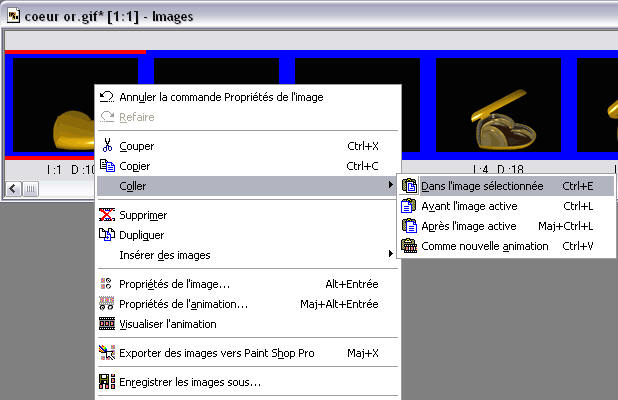Select frame 4 thumbnail with open heart box
This screenshot has width=618, height=400.
[x=498, y=105]
